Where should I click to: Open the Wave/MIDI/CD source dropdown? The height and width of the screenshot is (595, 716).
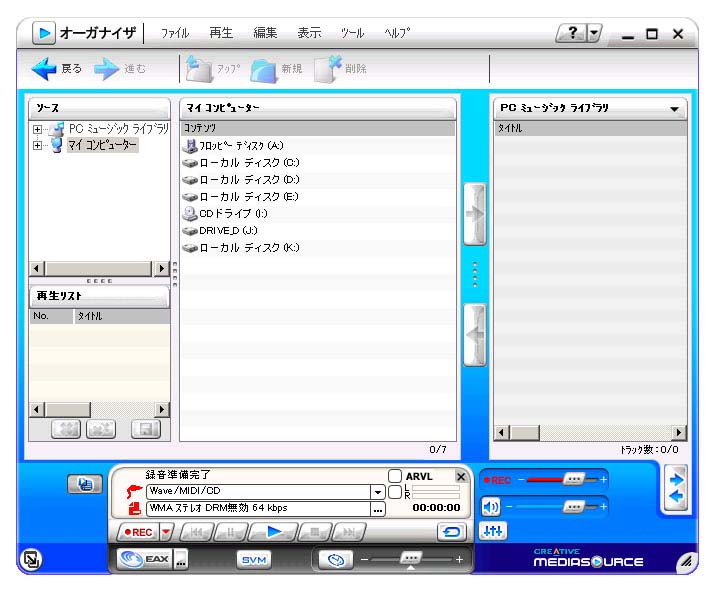tap(377, 492)
